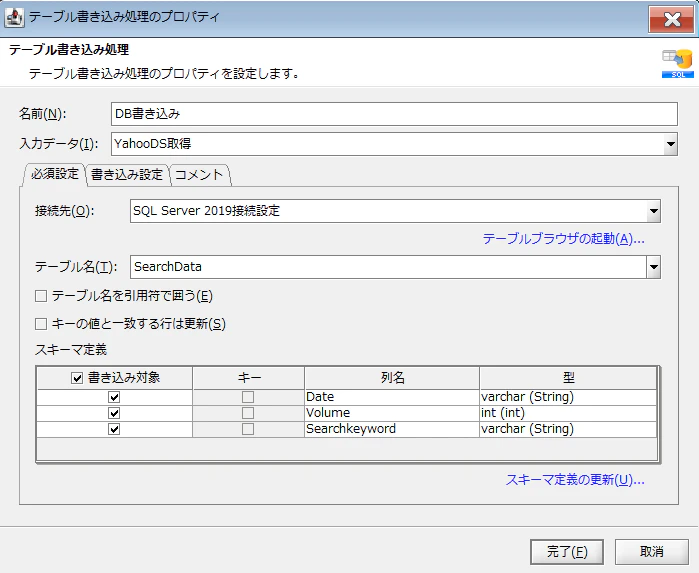The image size is (699, 573).
Task: Switch to the 必須設定 tab
Action: pos(54,174)
